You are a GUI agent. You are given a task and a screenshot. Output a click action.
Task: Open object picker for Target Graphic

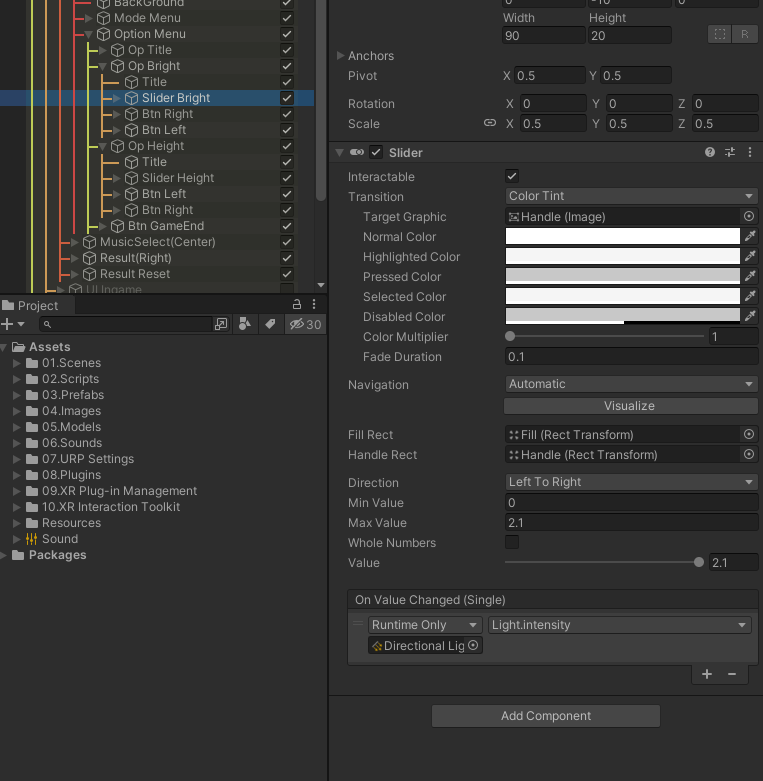click(749, 216)
